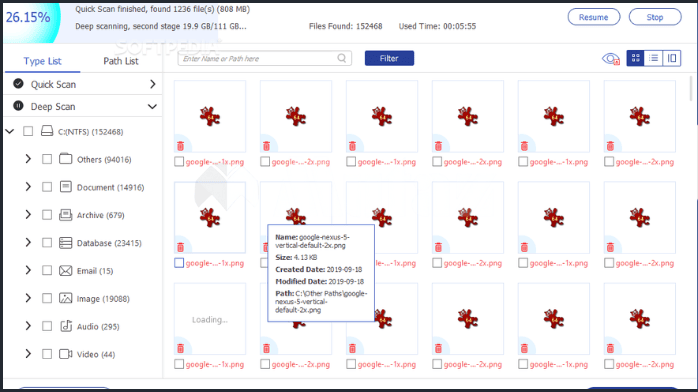Tick the C:(NTFS) drive checkbox
The height and width of the screenshot is (392, 698).
(x=28, y=131)
